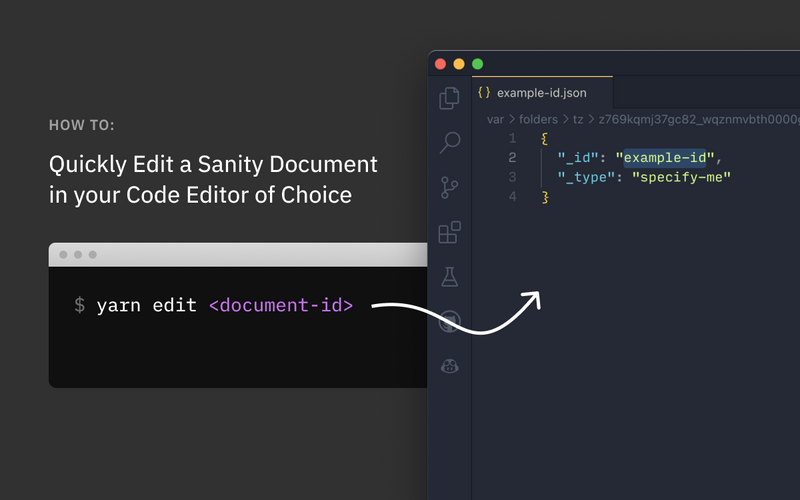Open the Extensions blocks icon
800x500 pixels.
(449, 232)
